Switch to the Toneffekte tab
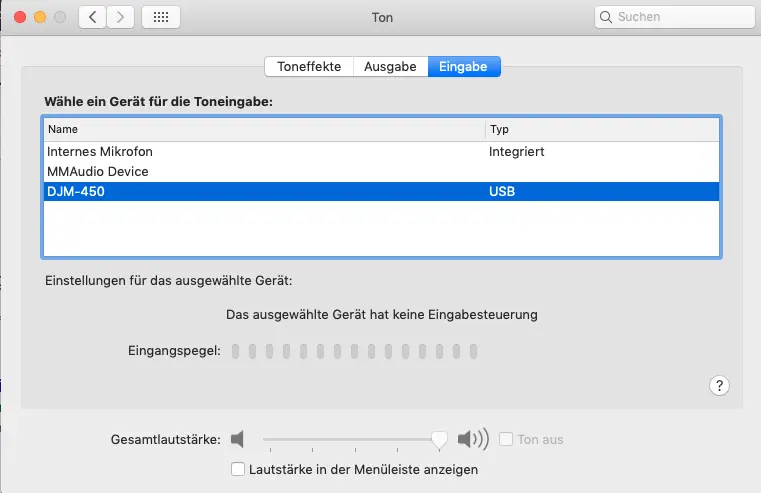This screenshot has width=761, height=493. (x=309, y=66)
